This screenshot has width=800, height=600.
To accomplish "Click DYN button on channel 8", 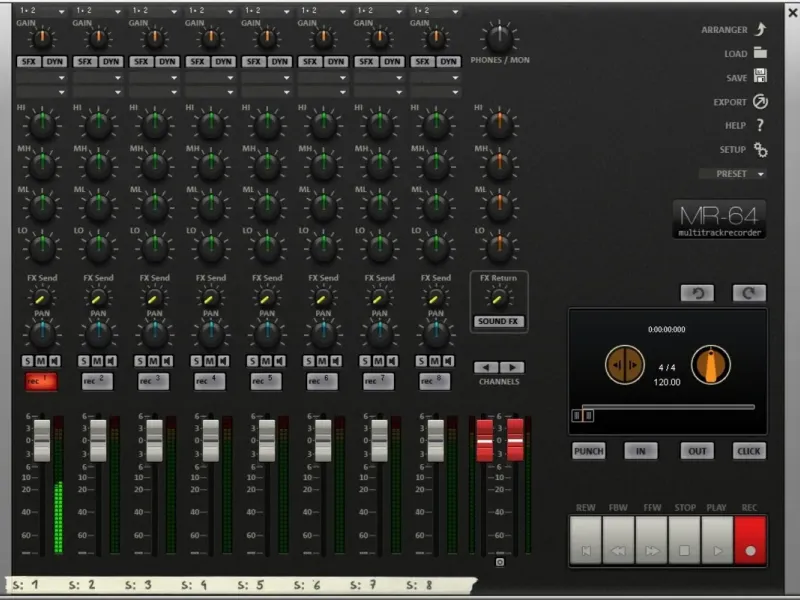I will (x=448, y=62).
